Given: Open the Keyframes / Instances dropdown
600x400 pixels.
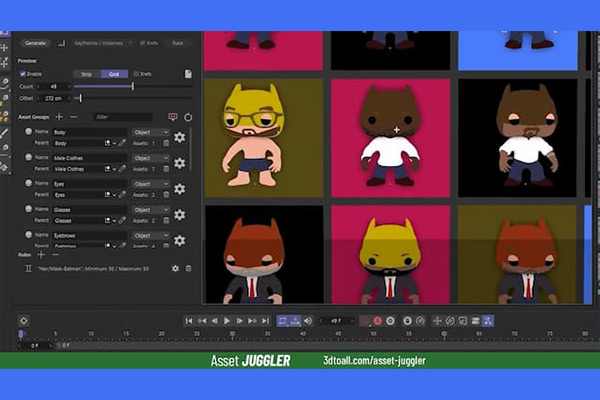Looking at the screenshot, I should [x=102, y=43].
